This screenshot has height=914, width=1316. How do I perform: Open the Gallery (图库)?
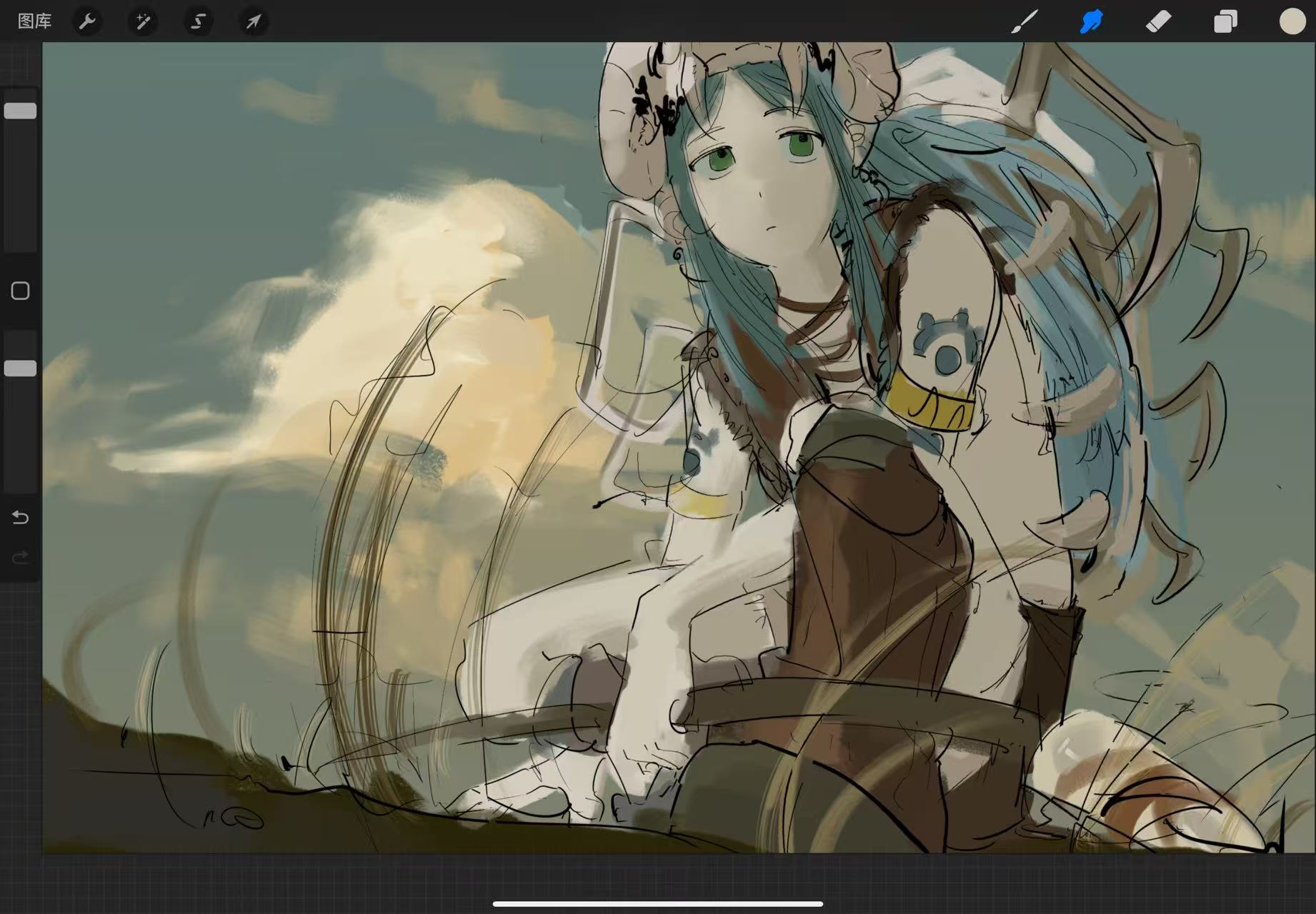34,21
